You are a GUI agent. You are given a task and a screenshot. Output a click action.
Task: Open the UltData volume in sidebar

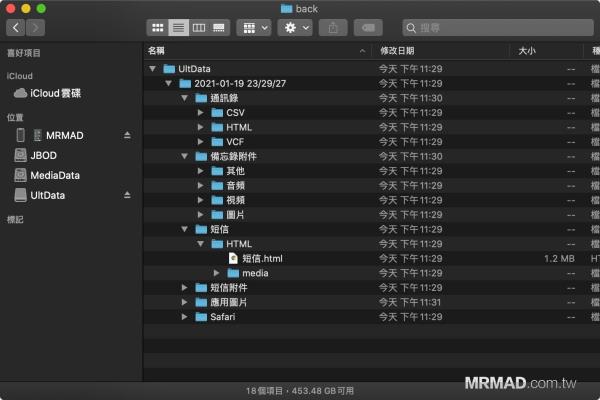[x=40, y=195]
